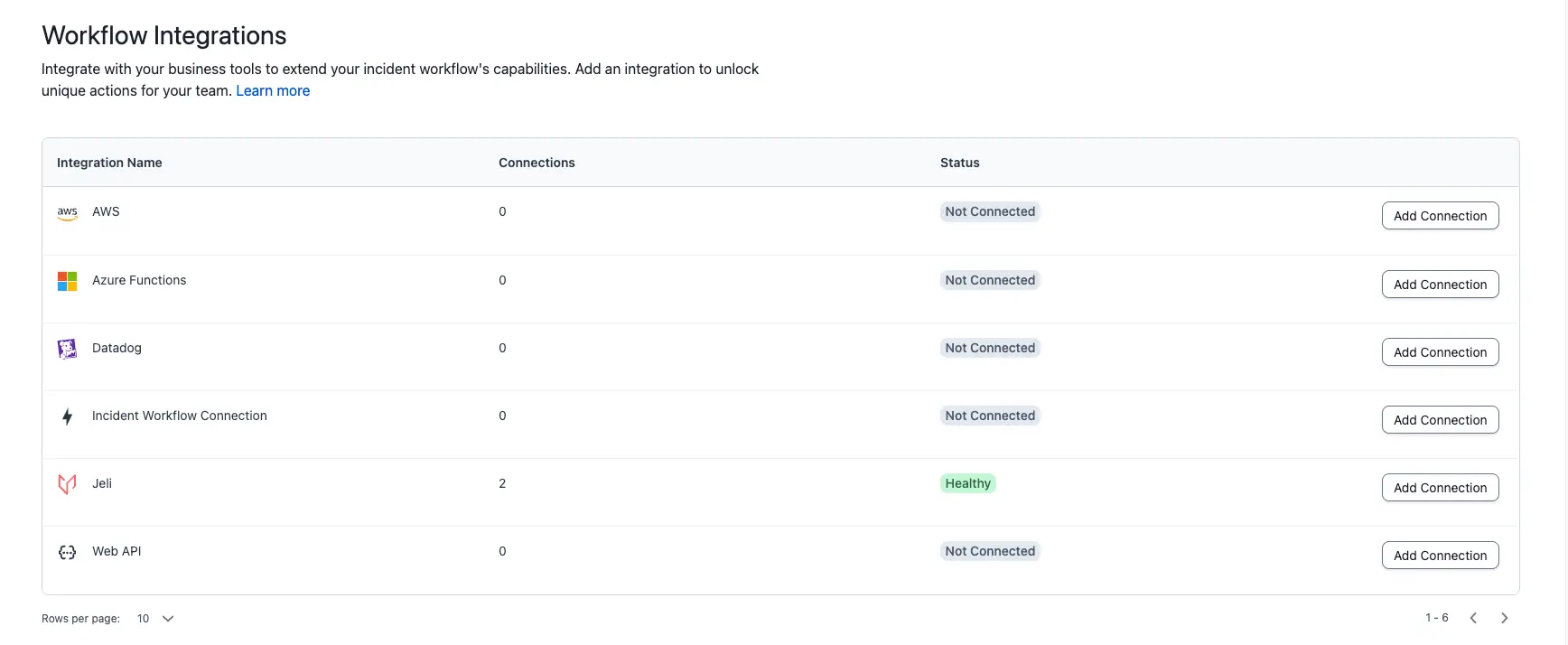Click the Healthy status badge for Jeli
This screenshot has width=1568, height=645.
pos(967,483)
